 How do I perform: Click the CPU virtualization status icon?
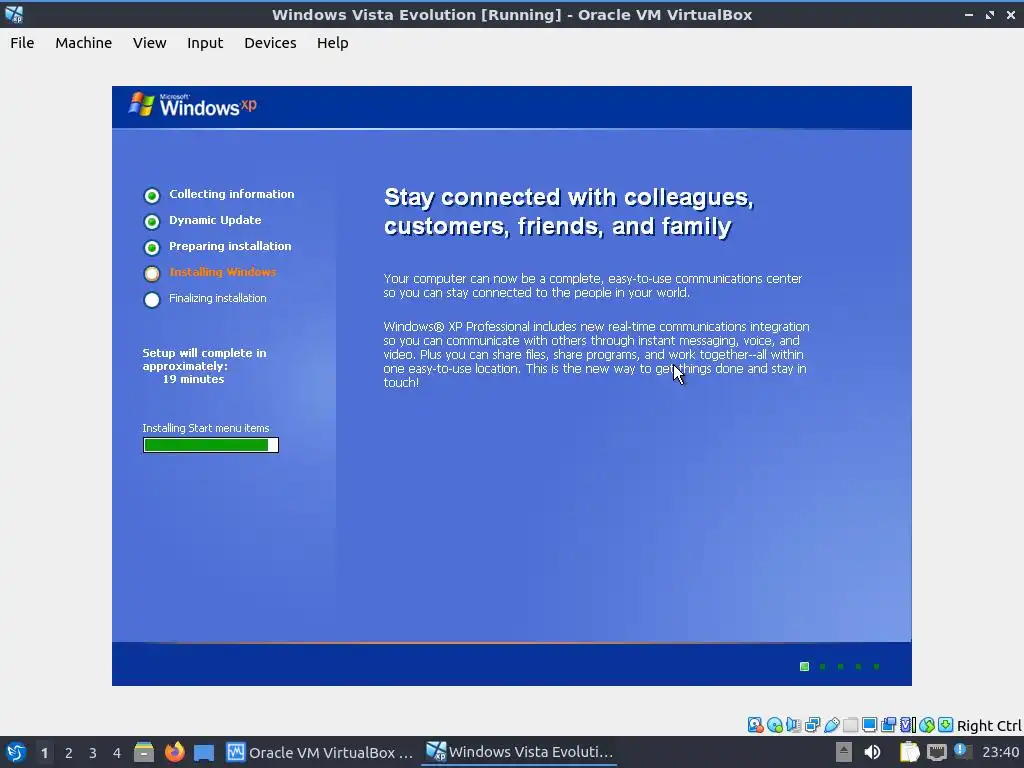pyautogui.click(x=908, y=725)
